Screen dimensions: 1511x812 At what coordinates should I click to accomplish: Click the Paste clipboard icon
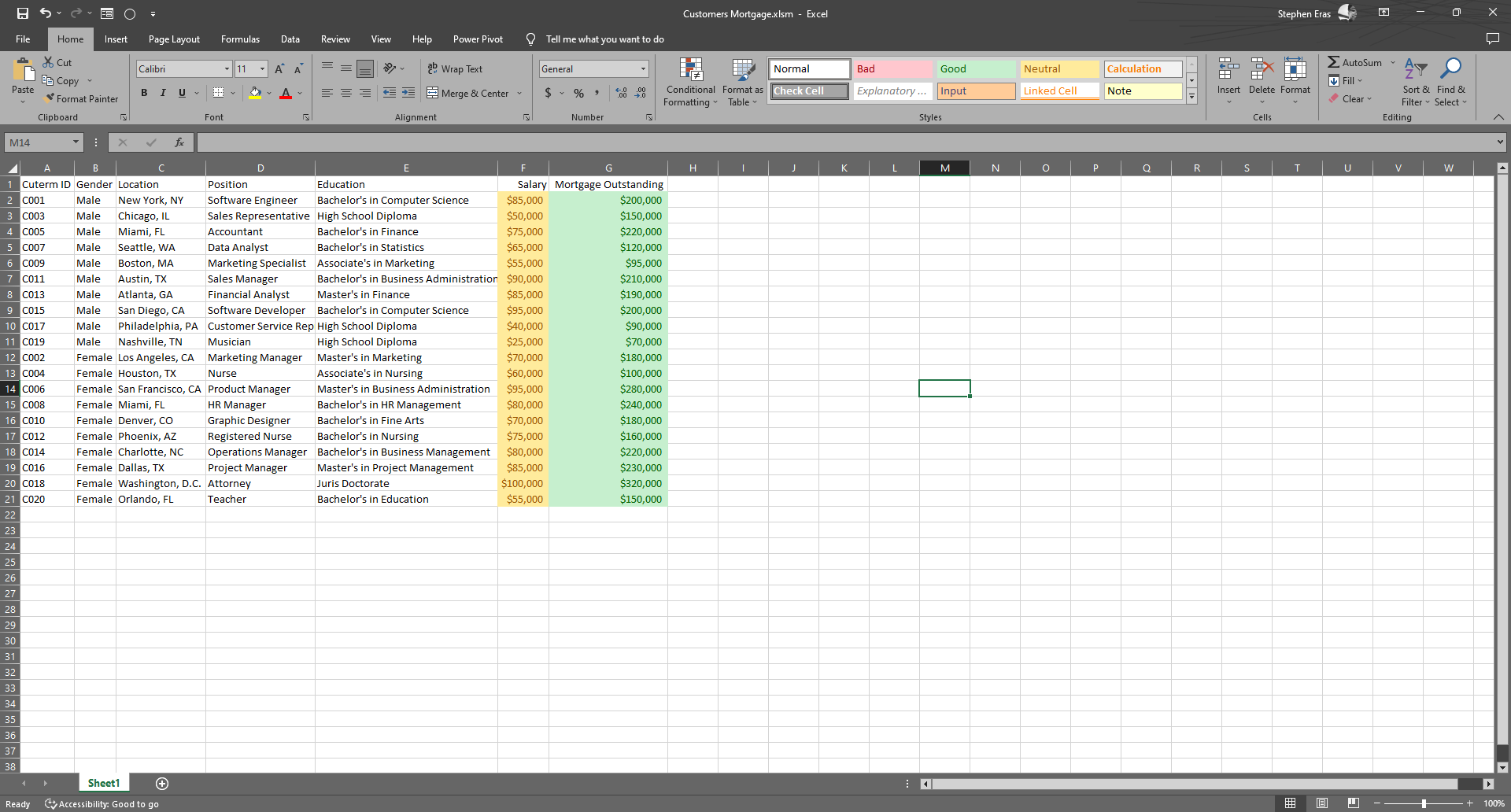pos(23,71)
